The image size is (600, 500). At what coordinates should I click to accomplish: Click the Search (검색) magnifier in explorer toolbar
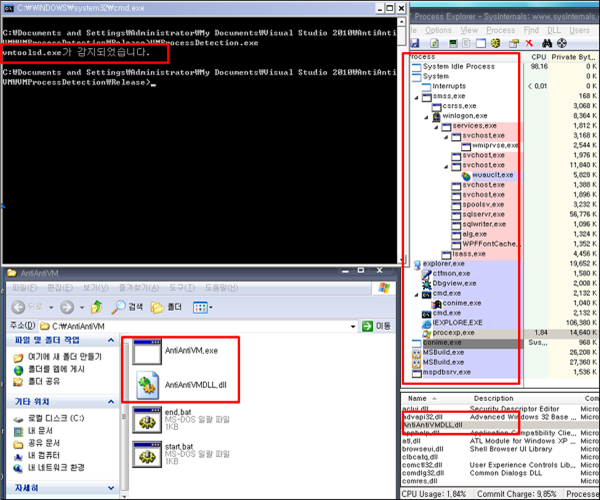click(x=127, y=307)
